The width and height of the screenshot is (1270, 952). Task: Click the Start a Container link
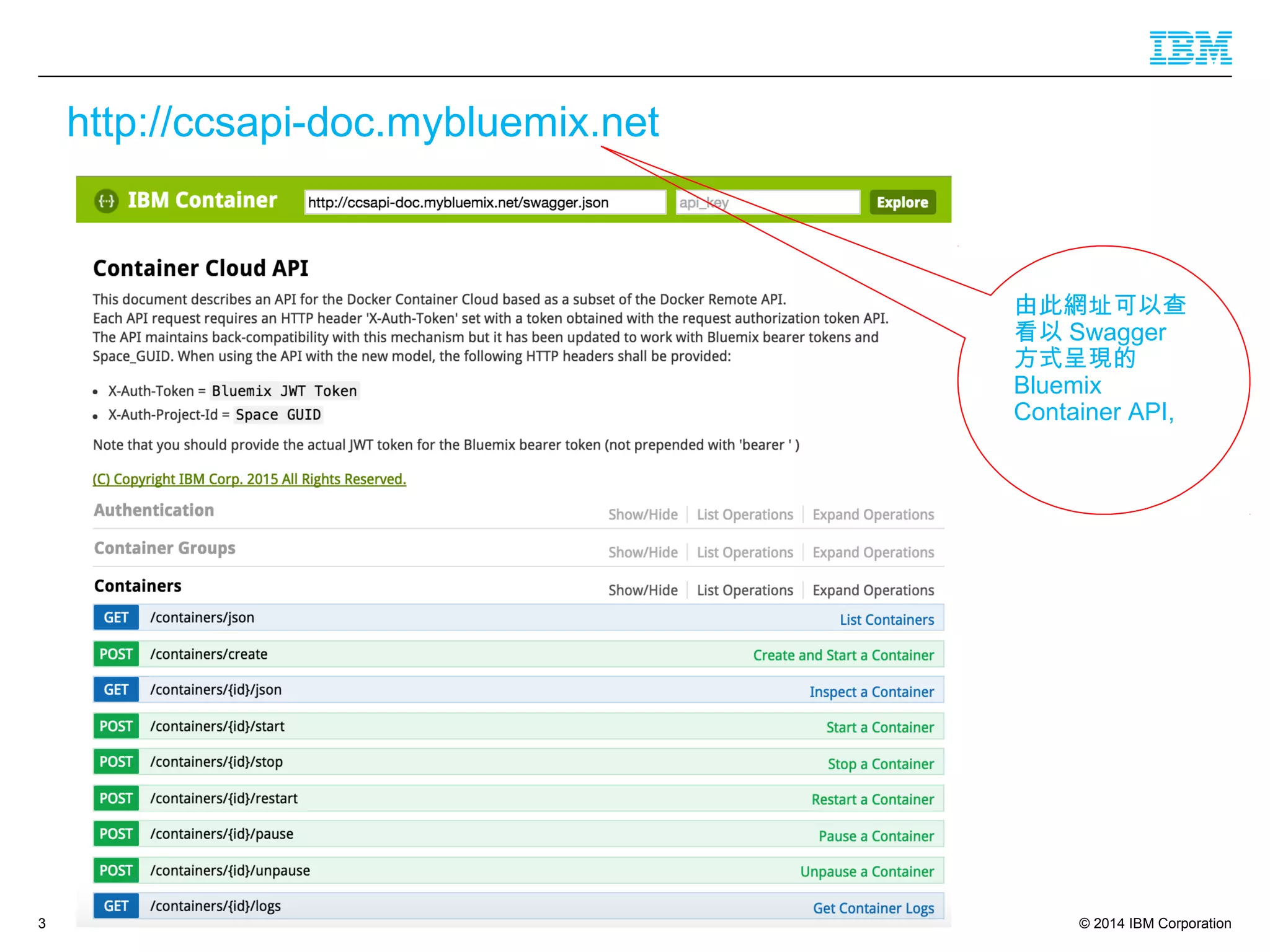click(880, 728)
